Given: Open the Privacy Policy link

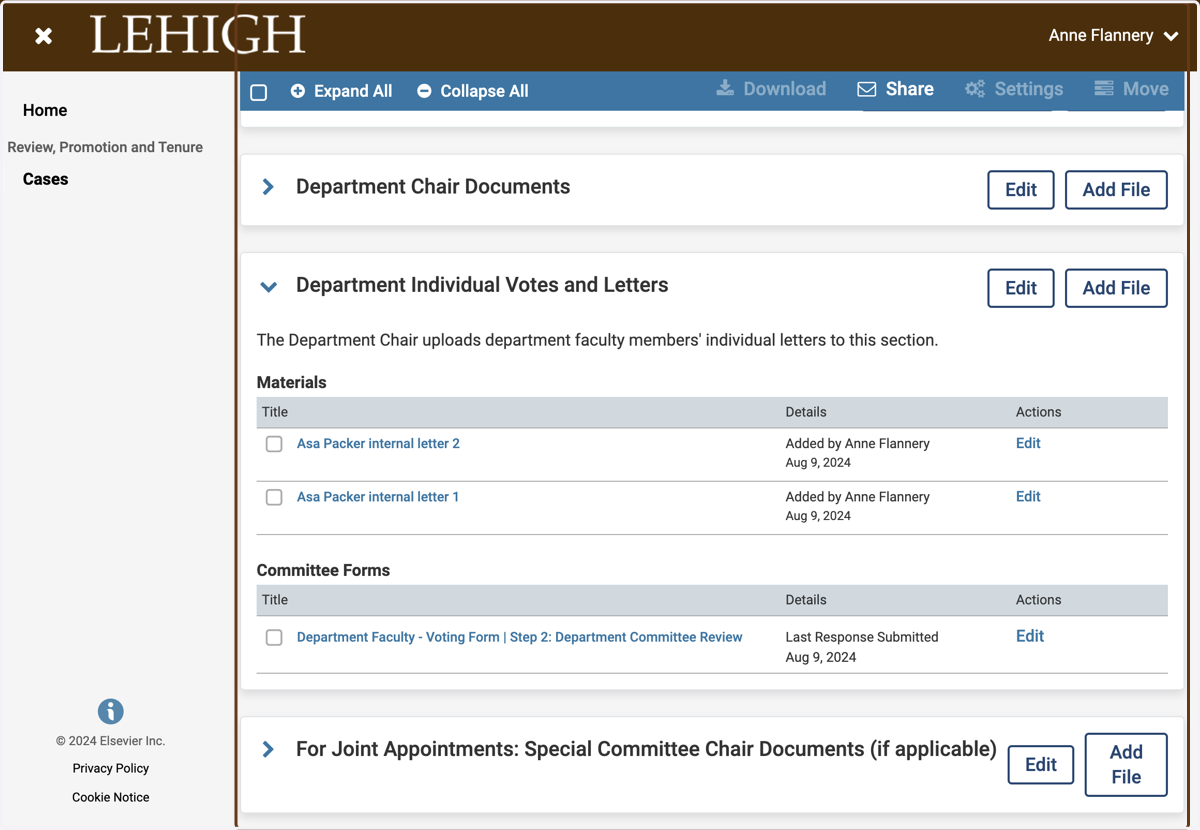Looking at the screenshot, I should [x=111, y=768].
